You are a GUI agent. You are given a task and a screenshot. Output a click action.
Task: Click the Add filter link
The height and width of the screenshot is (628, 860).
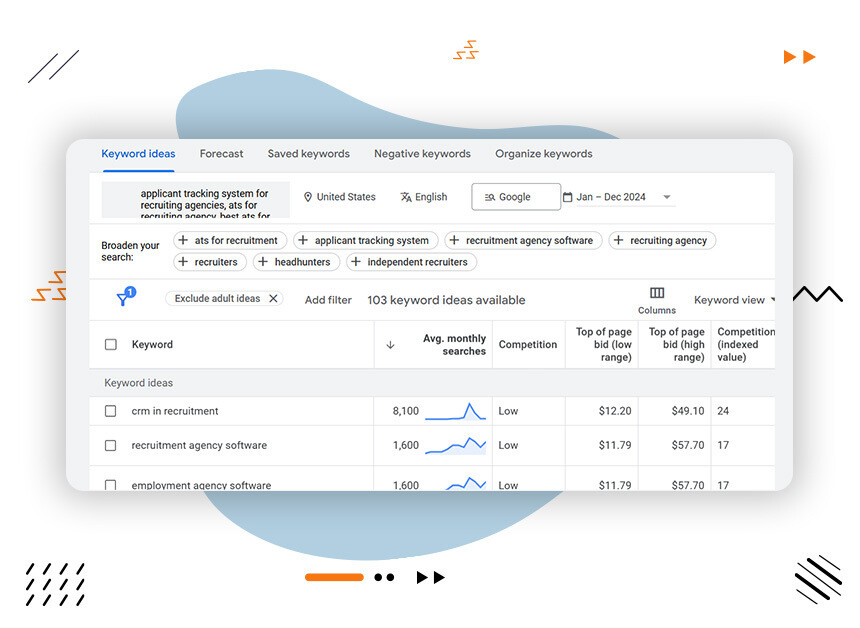[328, 299]
